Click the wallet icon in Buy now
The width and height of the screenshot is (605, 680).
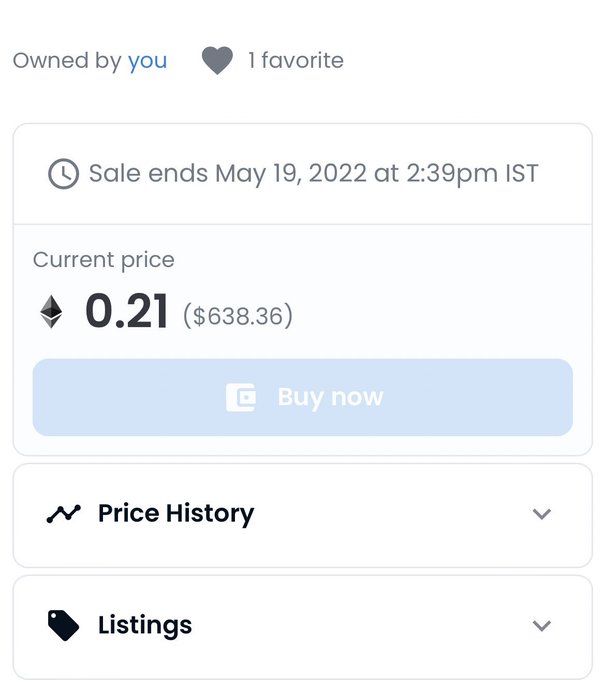pos(241,397)
